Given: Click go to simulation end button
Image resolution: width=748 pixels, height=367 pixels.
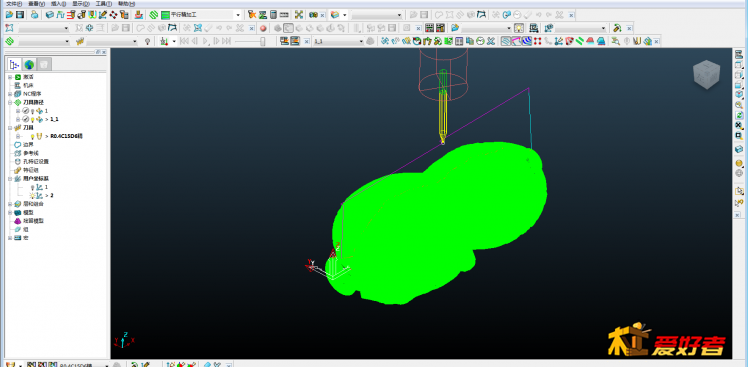Looking at the screenshot, I should coord(227,42).
